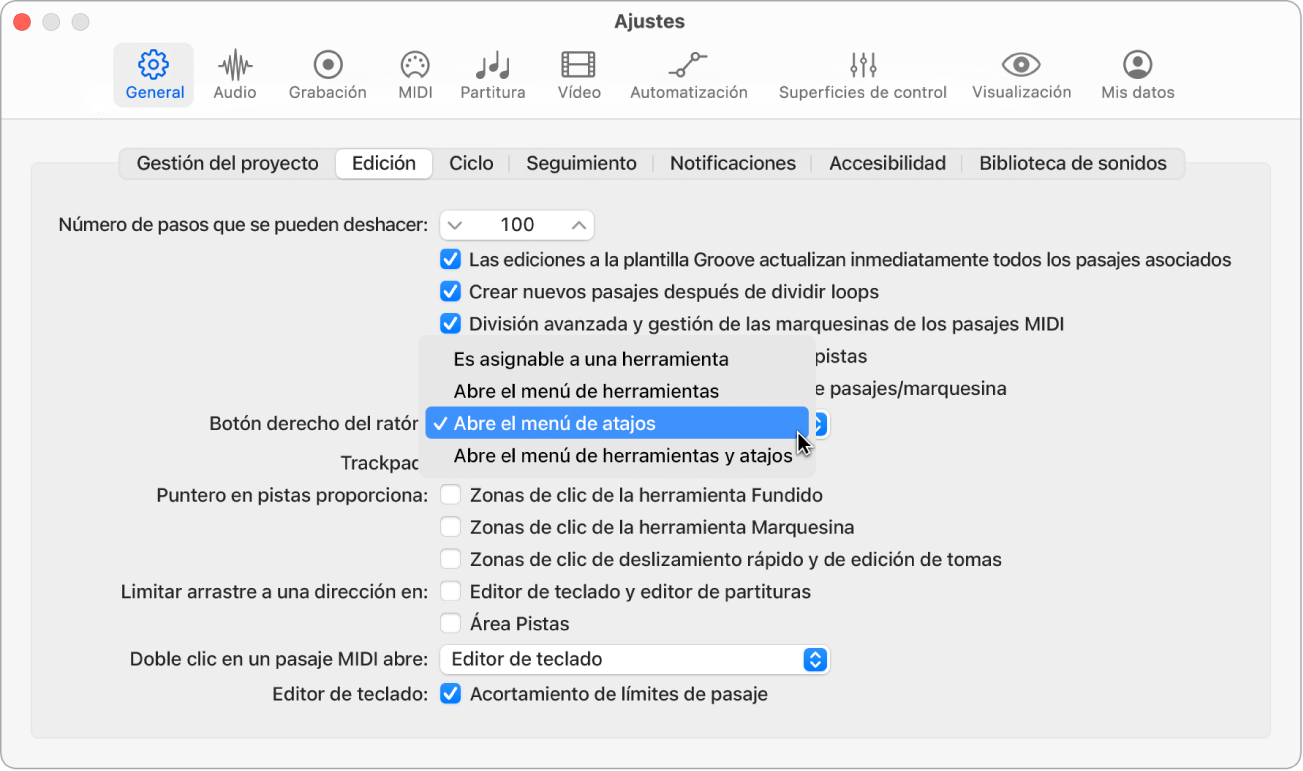
Task: Open the Audio settings icon
Action: [x=234, y=74]
